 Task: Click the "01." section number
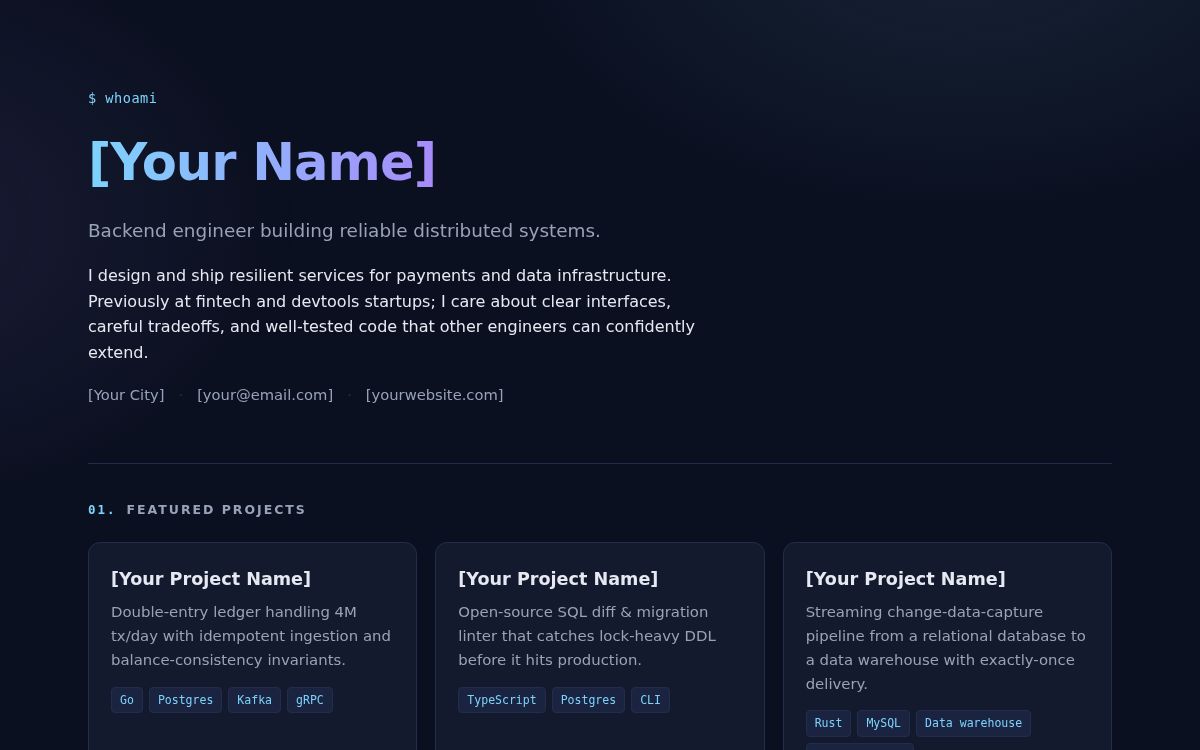(101, 510)
